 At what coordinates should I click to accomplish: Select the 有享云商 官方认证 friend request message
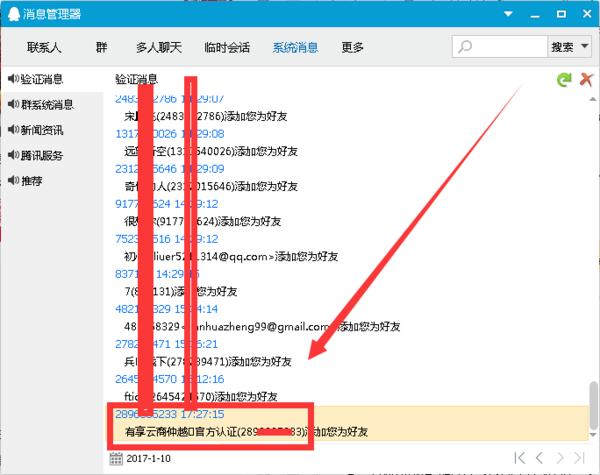pyautogui.click(x=246, y=432)
